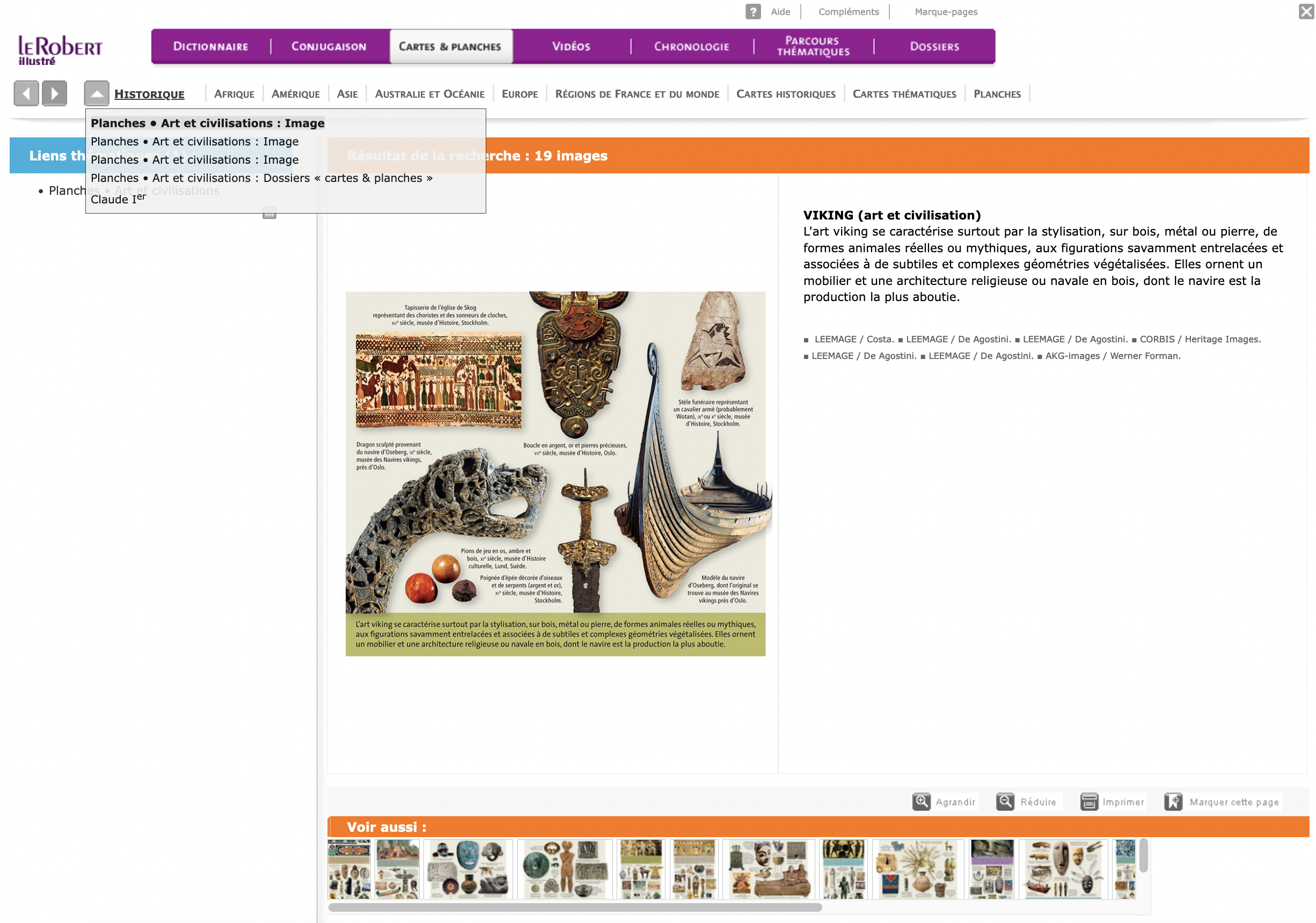1316x923 pixels.
Task: Open the green disc and figurine thumbnail
Action: coord(565,869)
